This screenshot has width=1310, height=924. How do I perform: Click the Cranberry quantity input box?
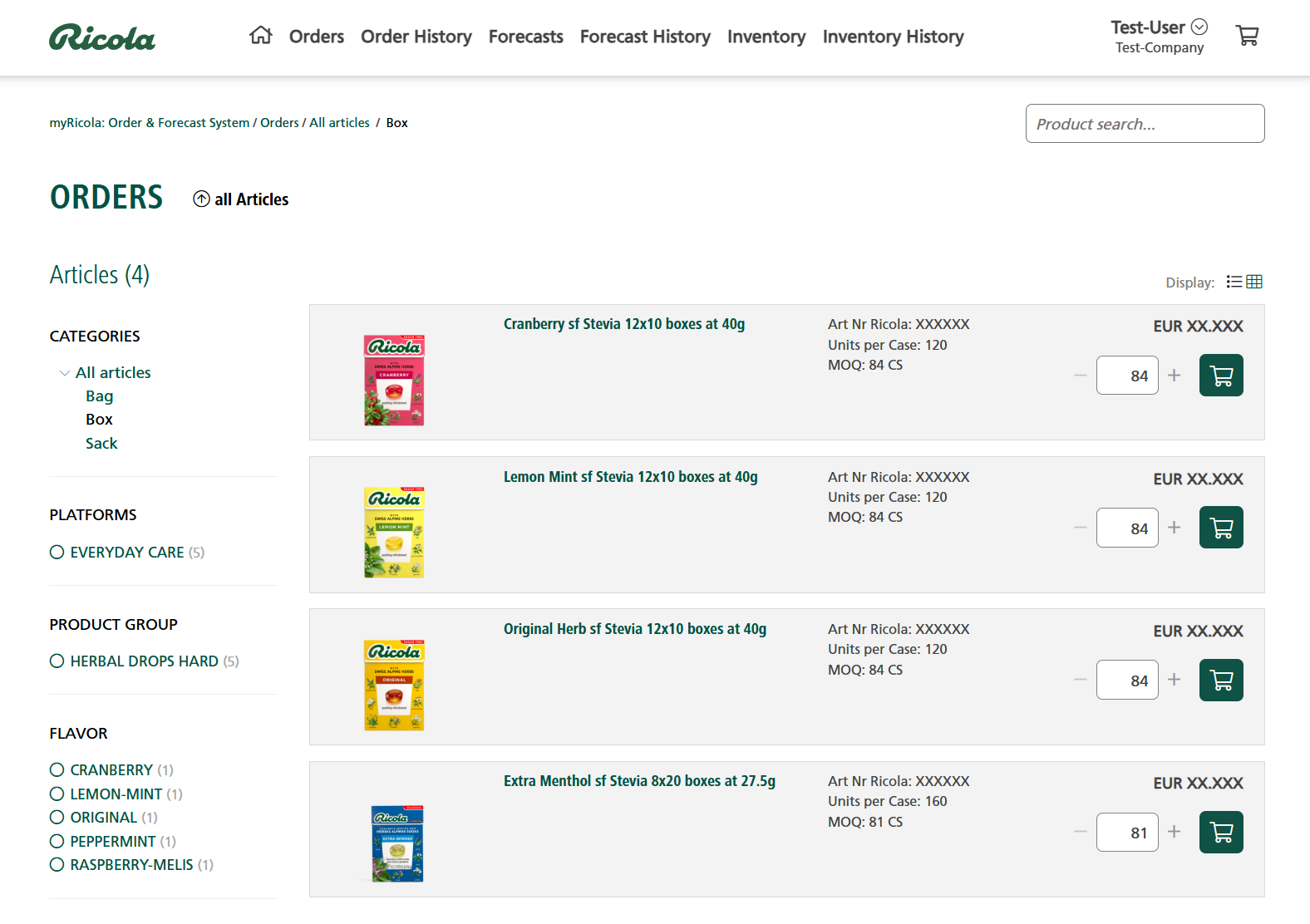click(x=1127, y=376)
